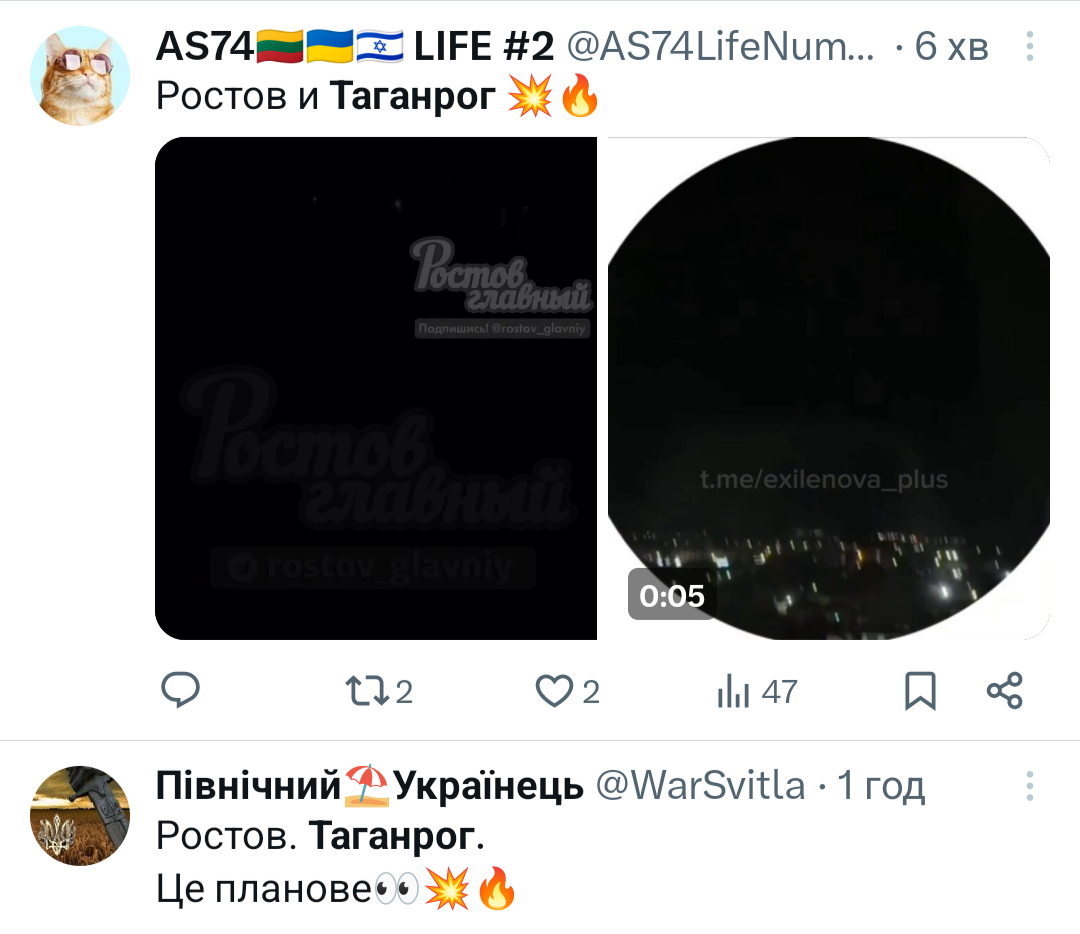Open more options for AS74 LIFE tweet

tap(1030, 46)
